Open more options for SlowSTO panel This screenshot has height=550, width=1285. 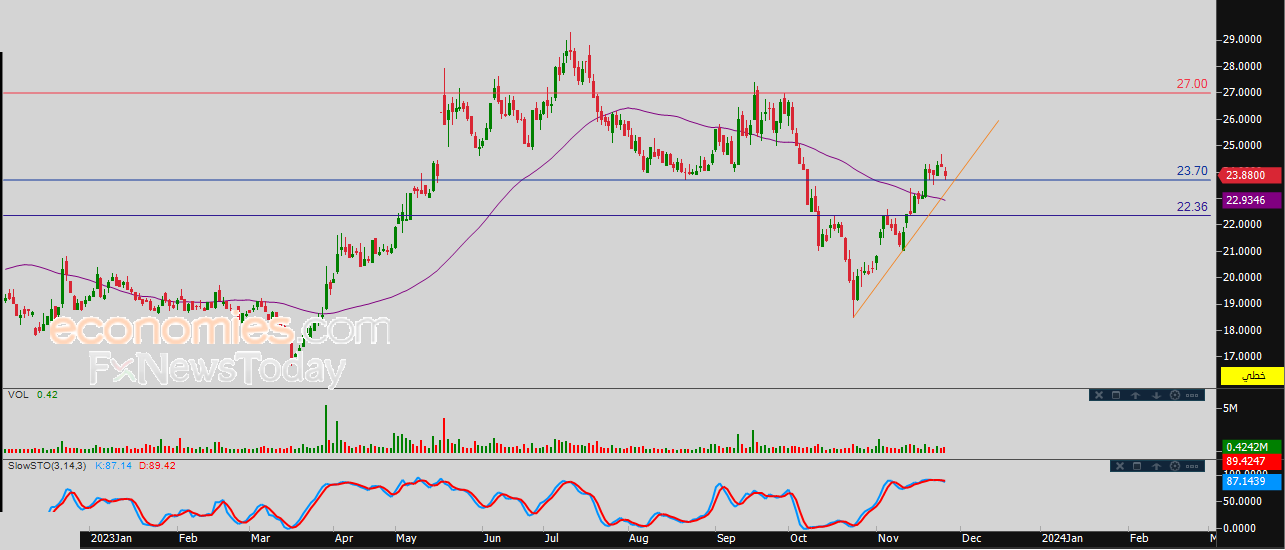pos(1192,466)
